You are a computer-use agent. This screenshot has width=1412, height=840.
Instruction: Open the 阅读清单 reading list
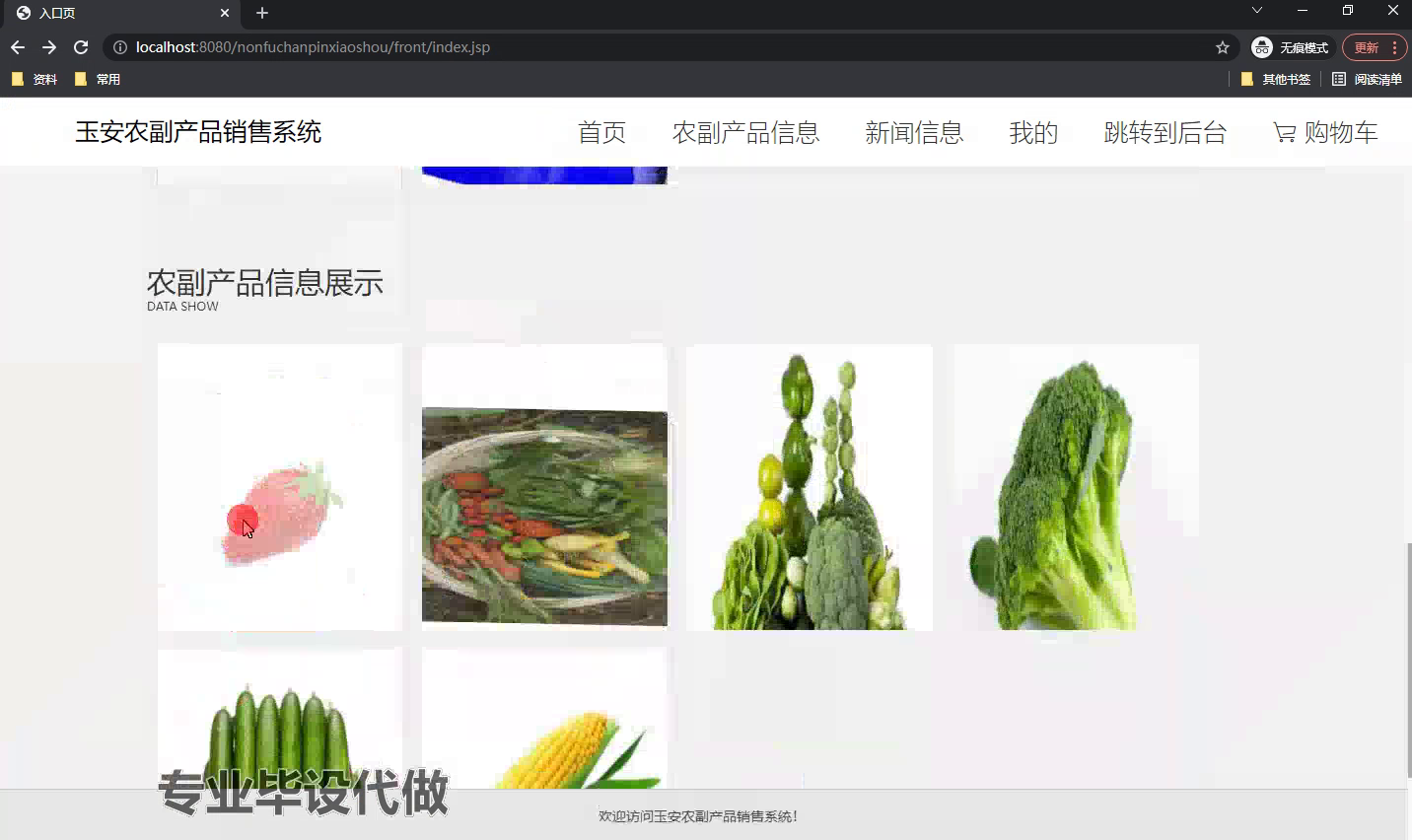point(1367,79)
